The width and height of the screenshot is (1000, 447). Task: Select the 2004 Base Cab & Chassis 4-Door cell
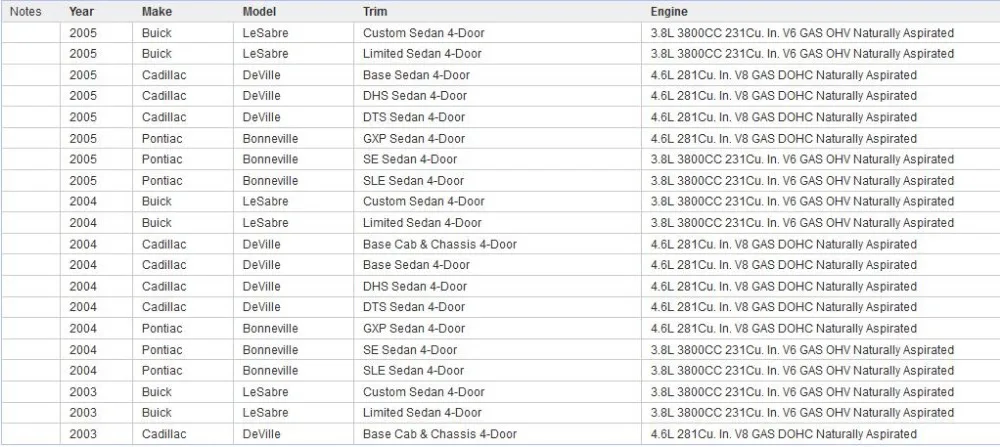click(x=497, y=244)
